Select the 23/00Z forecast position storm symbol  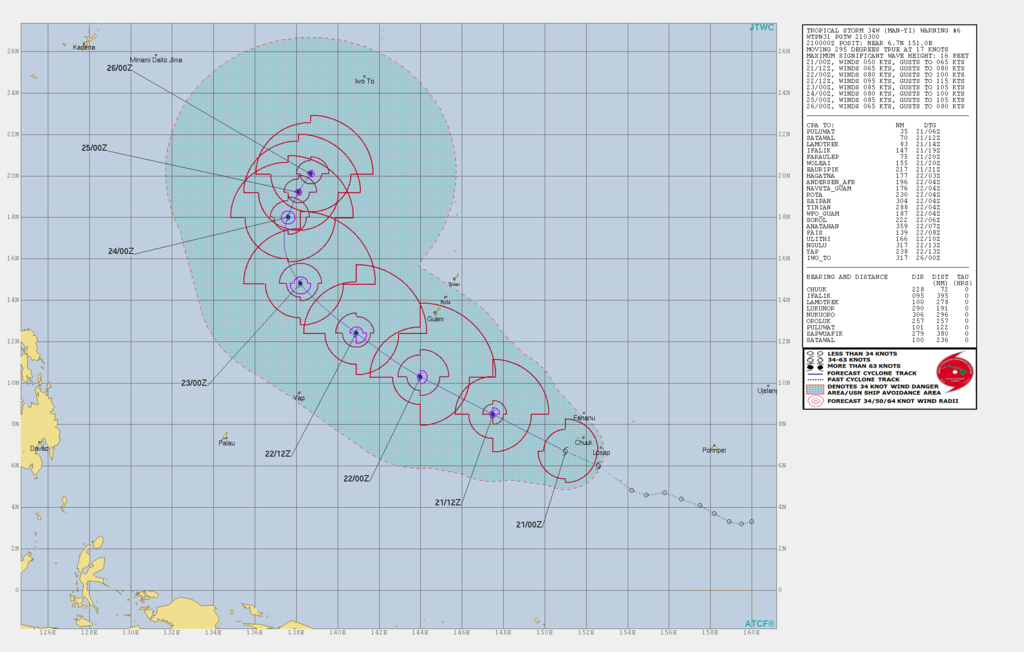pos(300,284)
